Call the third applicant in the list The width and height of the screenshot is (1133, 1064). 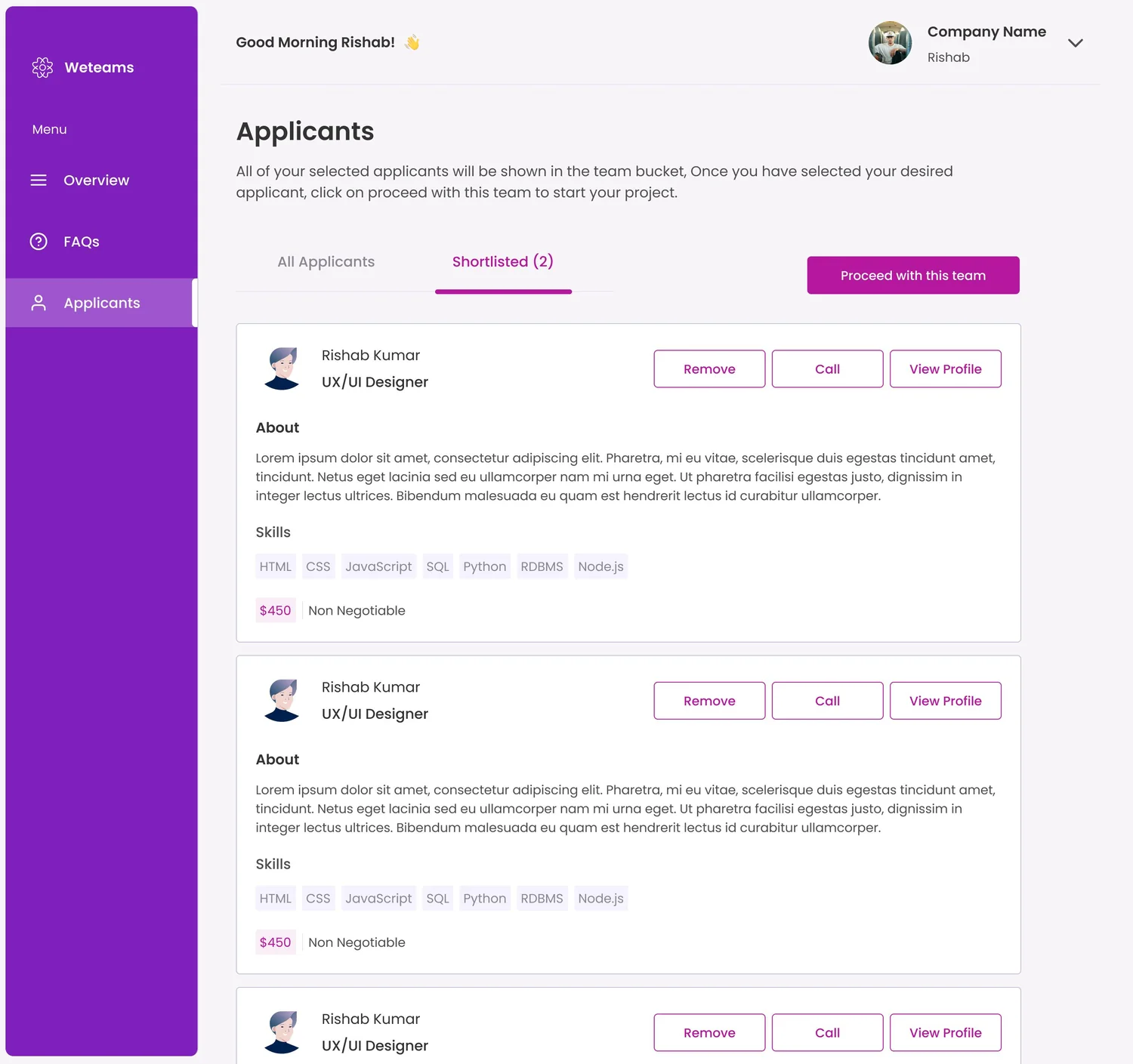click(827, 1032)
